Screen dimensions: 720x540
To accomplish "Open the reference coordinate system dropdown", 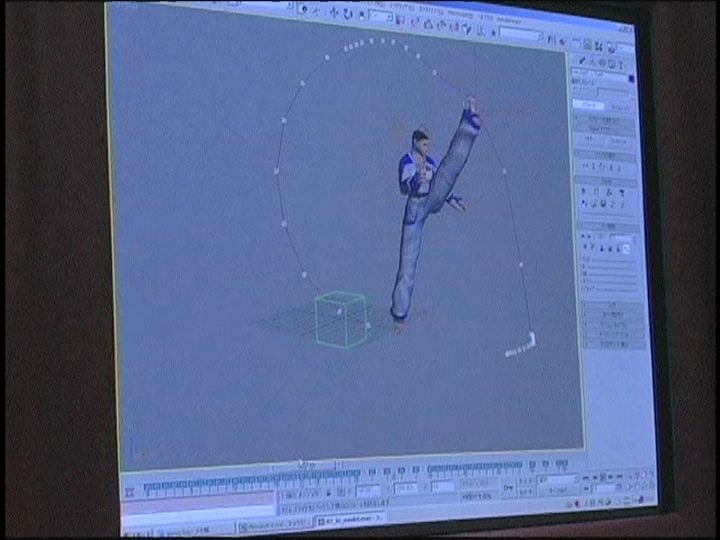I will [x=381, y=17].
